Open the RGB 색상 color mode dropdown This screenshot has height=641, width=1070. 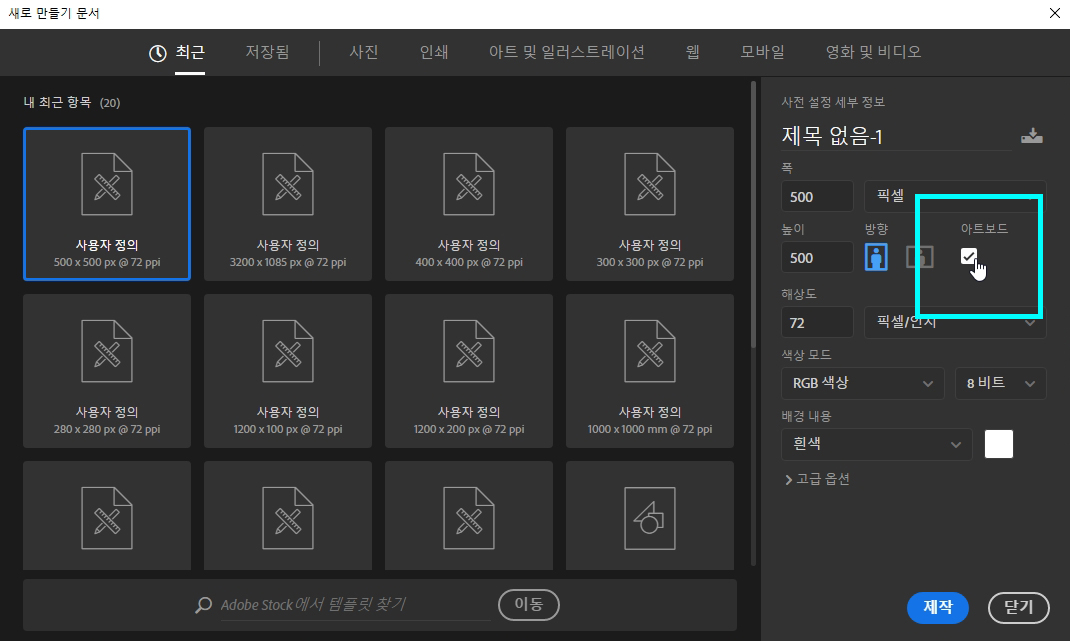[x=862, y=383]
